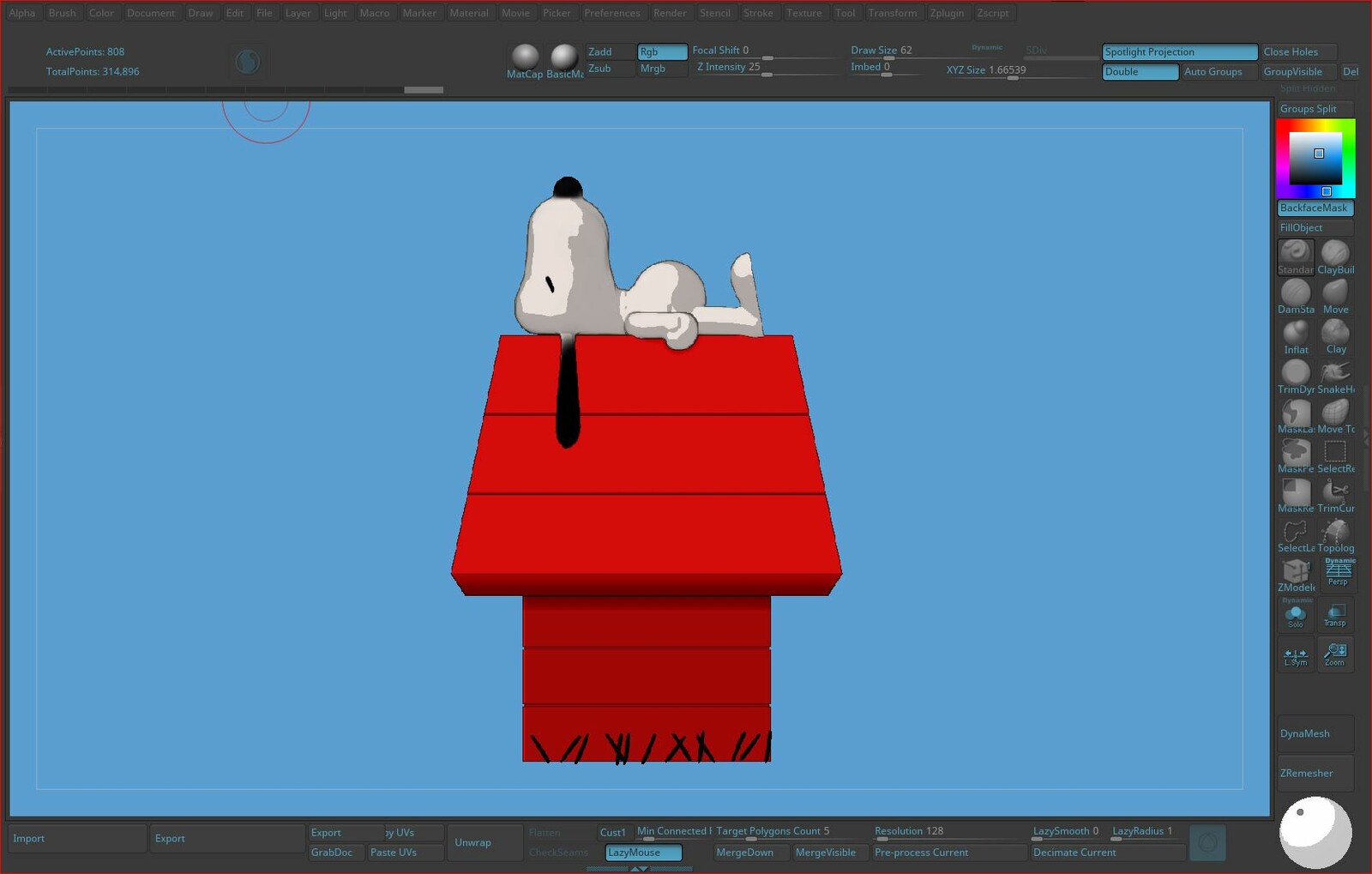
Task: Click Auto Groups
Action: click(1220, 72)
